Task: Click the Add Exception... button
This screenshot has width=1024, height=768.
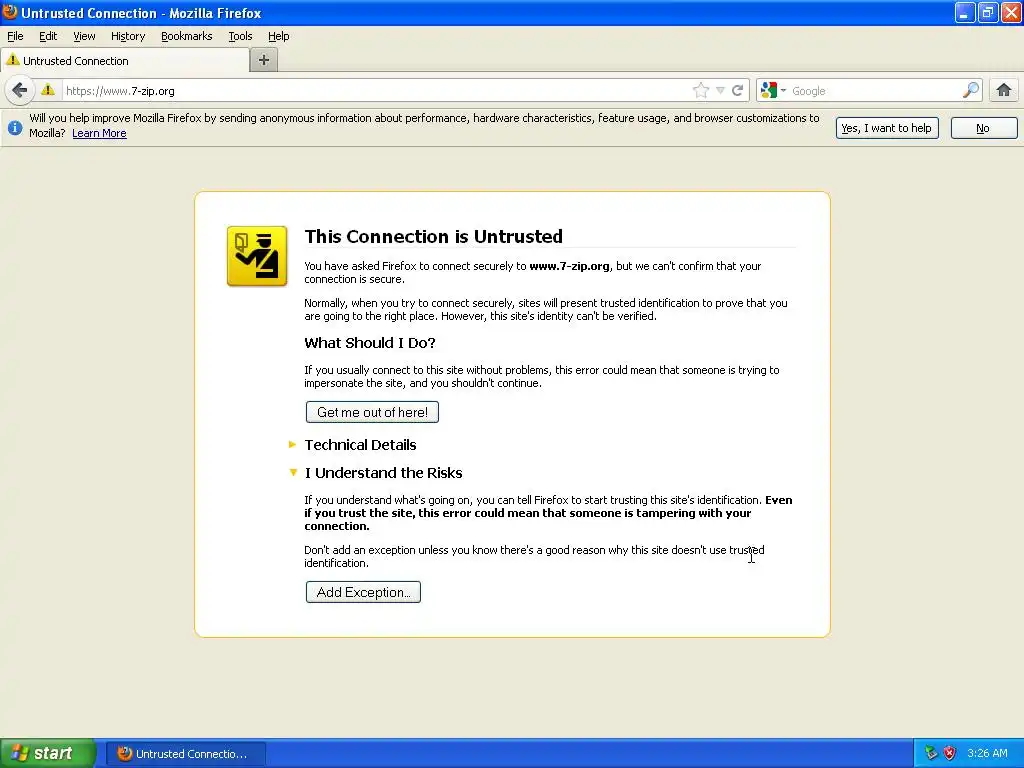Action: pos(363,592)
